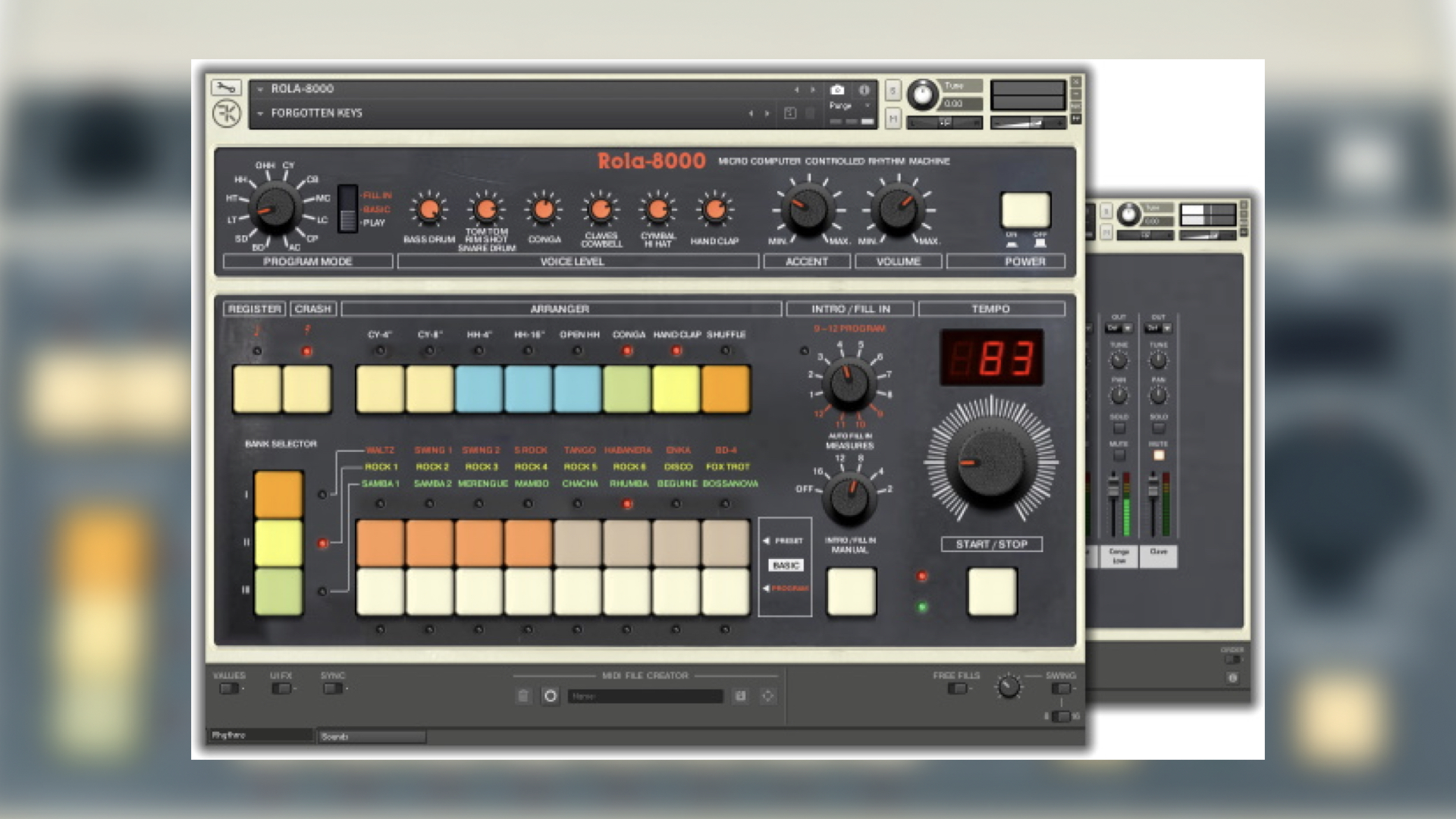Click the Accent knob
1456x819 pixels.
tap(807, 209)
